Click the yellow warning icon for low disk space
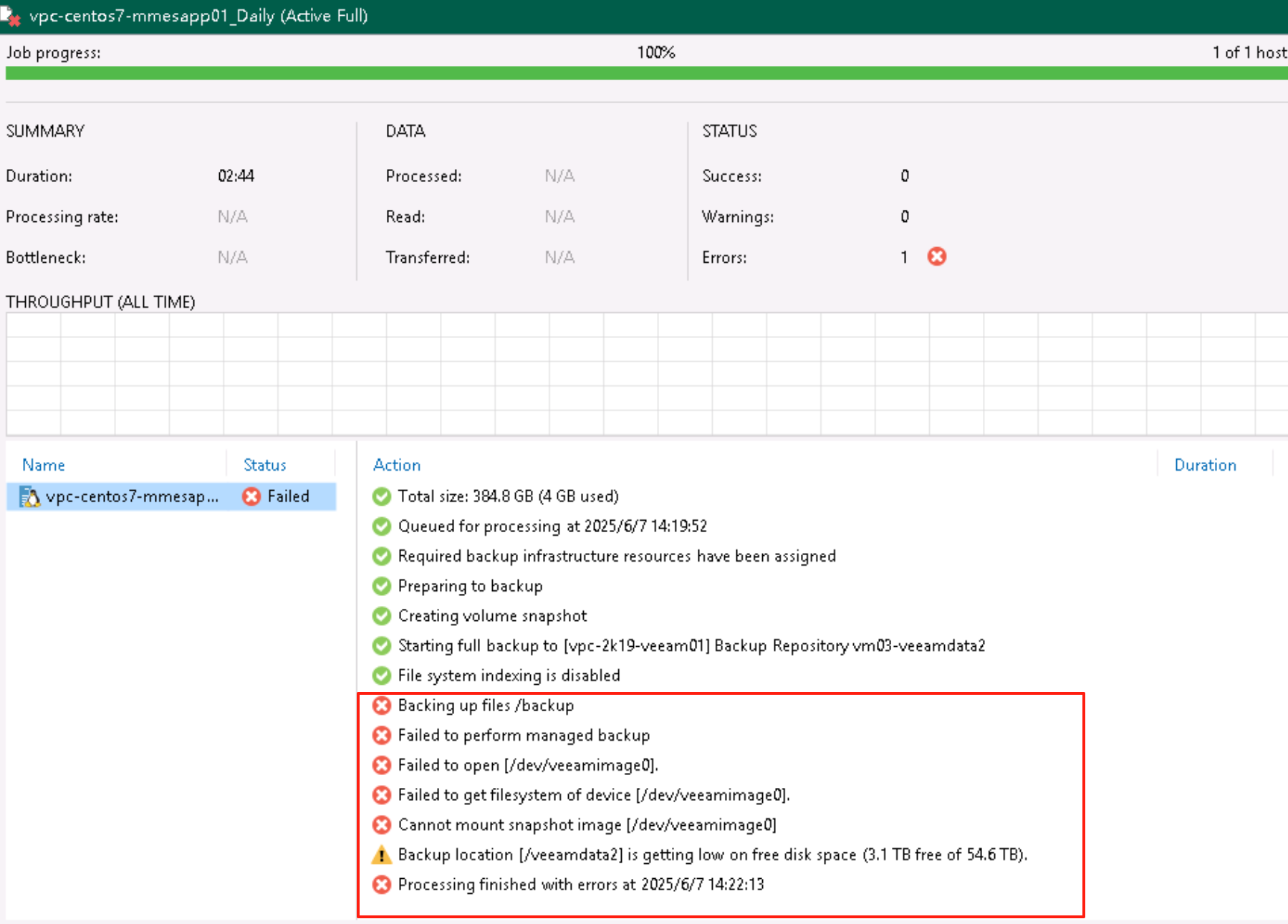Screen dimensions: 1288x924 click(382, 855)
